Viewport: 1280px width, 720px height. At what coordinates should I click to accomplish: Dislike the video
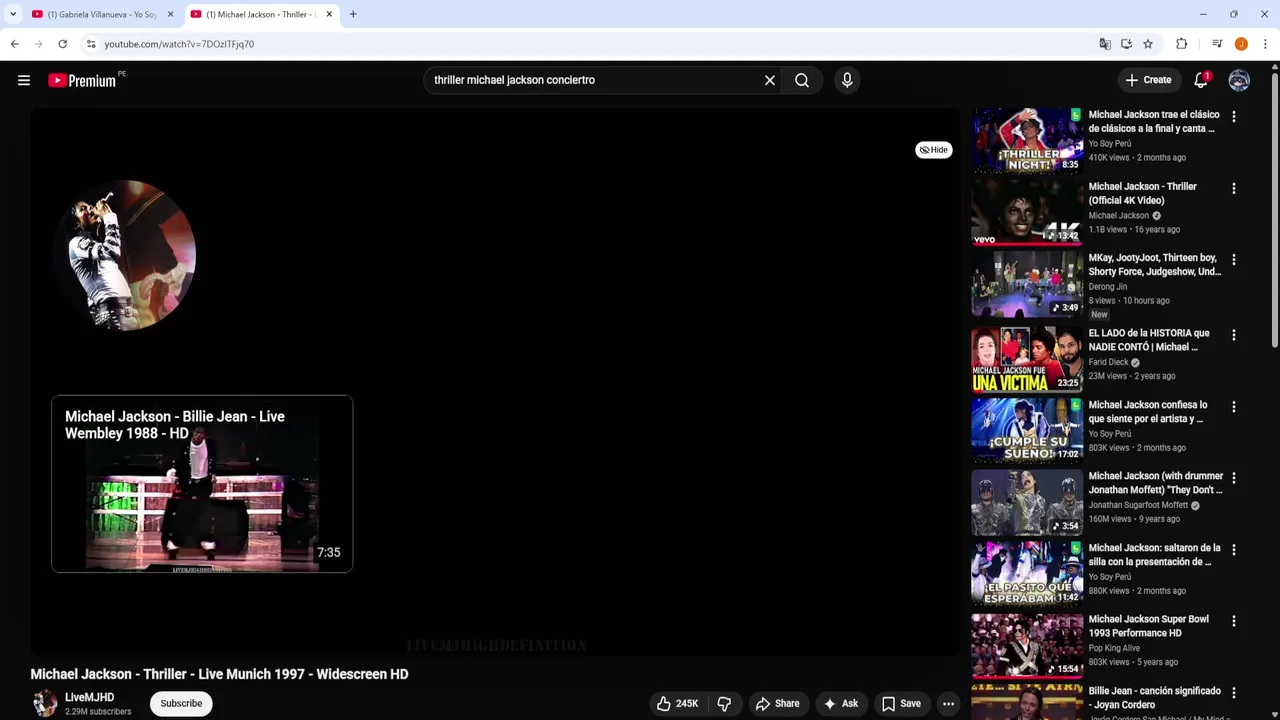click(x=724, y=704)
